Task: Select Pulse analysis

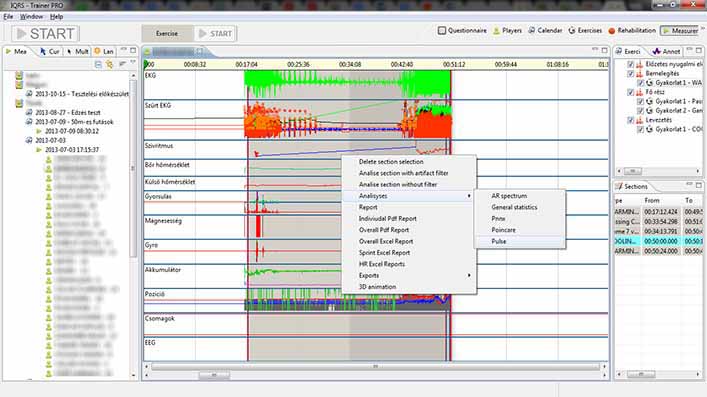Action: point(520,241)
